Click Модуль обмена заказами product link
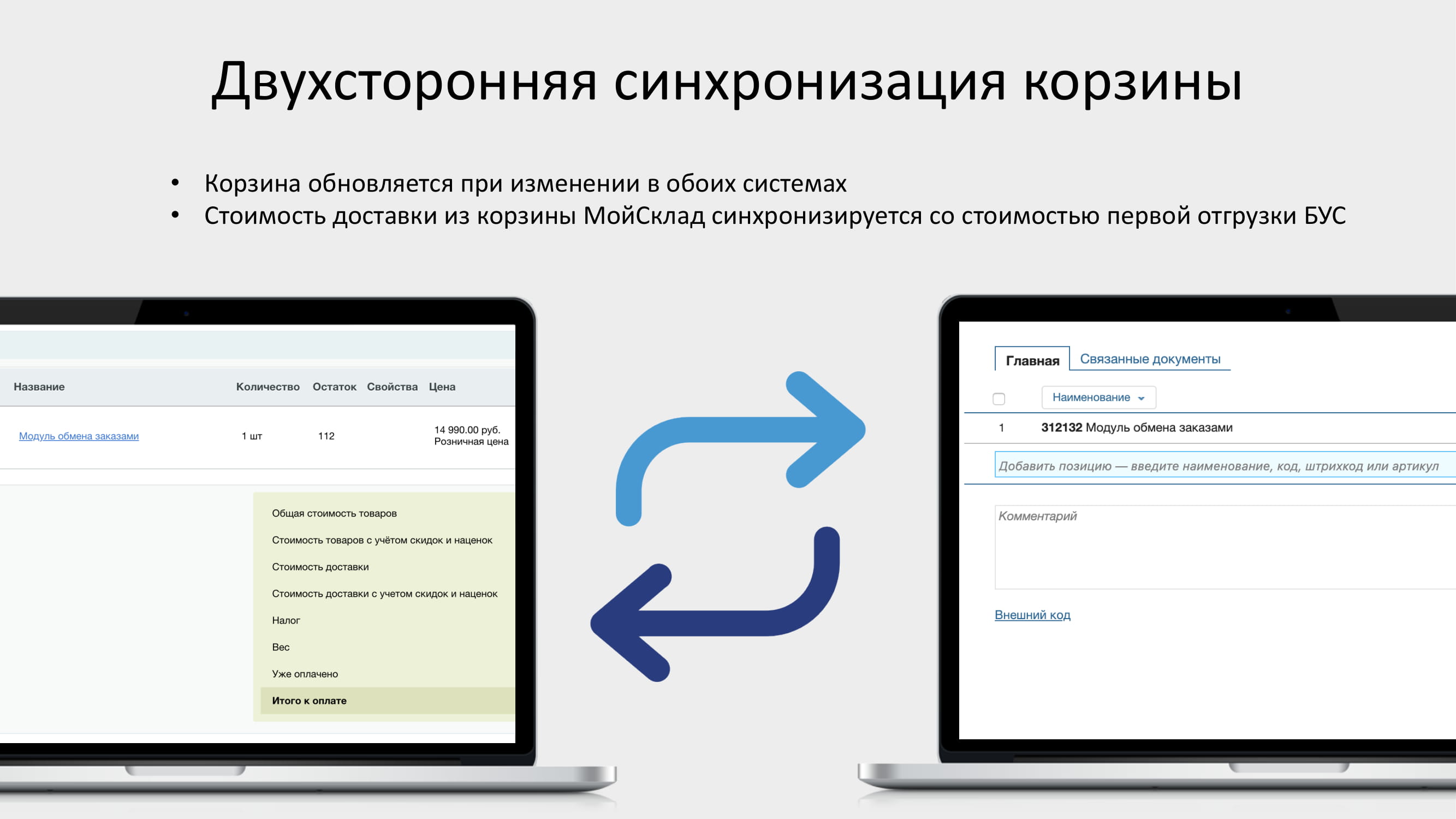The width and height of the screenshot is (1456, 819). coord(79,435)
